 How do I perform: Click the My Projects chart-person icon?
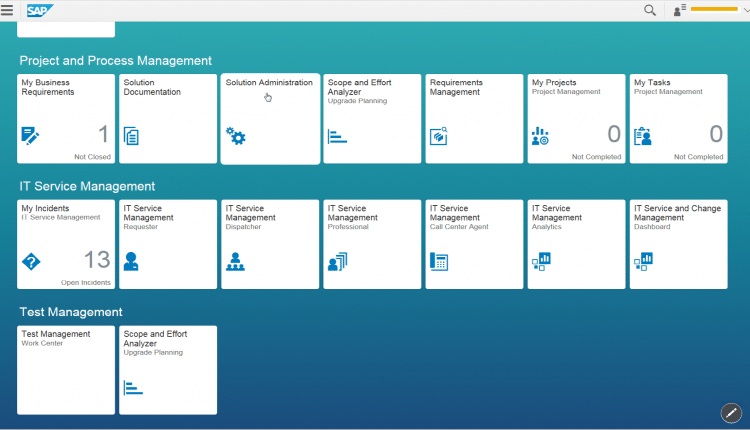[x=540, y=136]
